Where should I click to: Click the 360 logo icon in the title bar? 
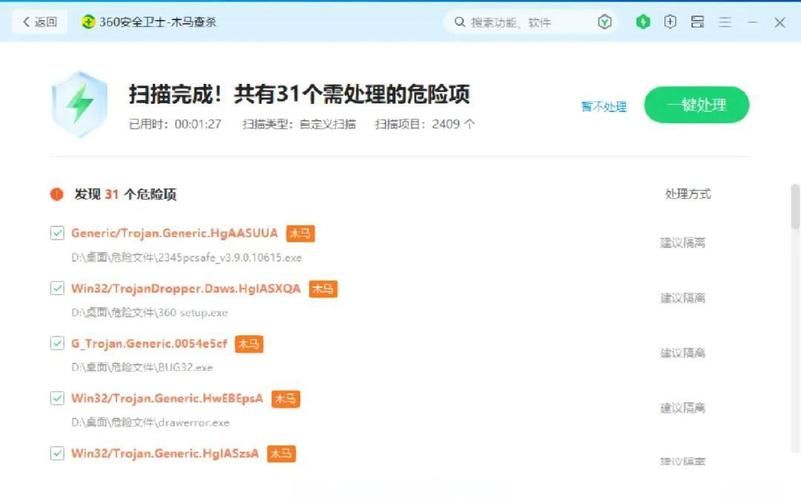click(x=88, y=22)
